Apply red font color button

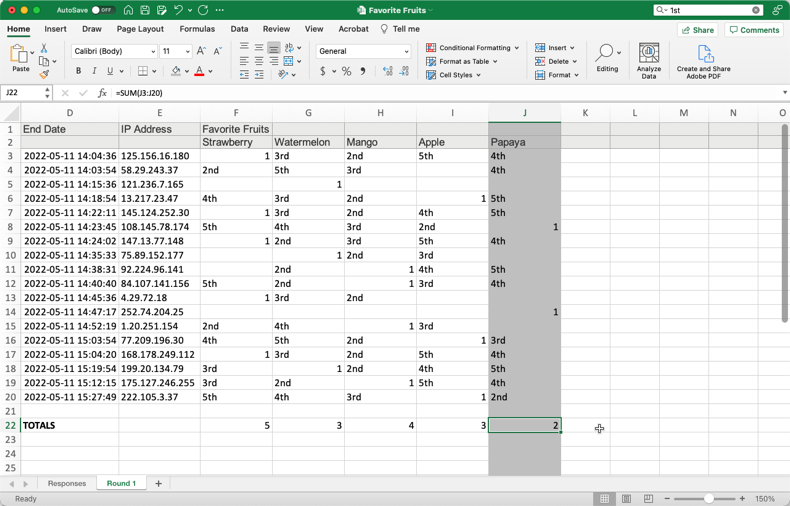pos(200,71)
